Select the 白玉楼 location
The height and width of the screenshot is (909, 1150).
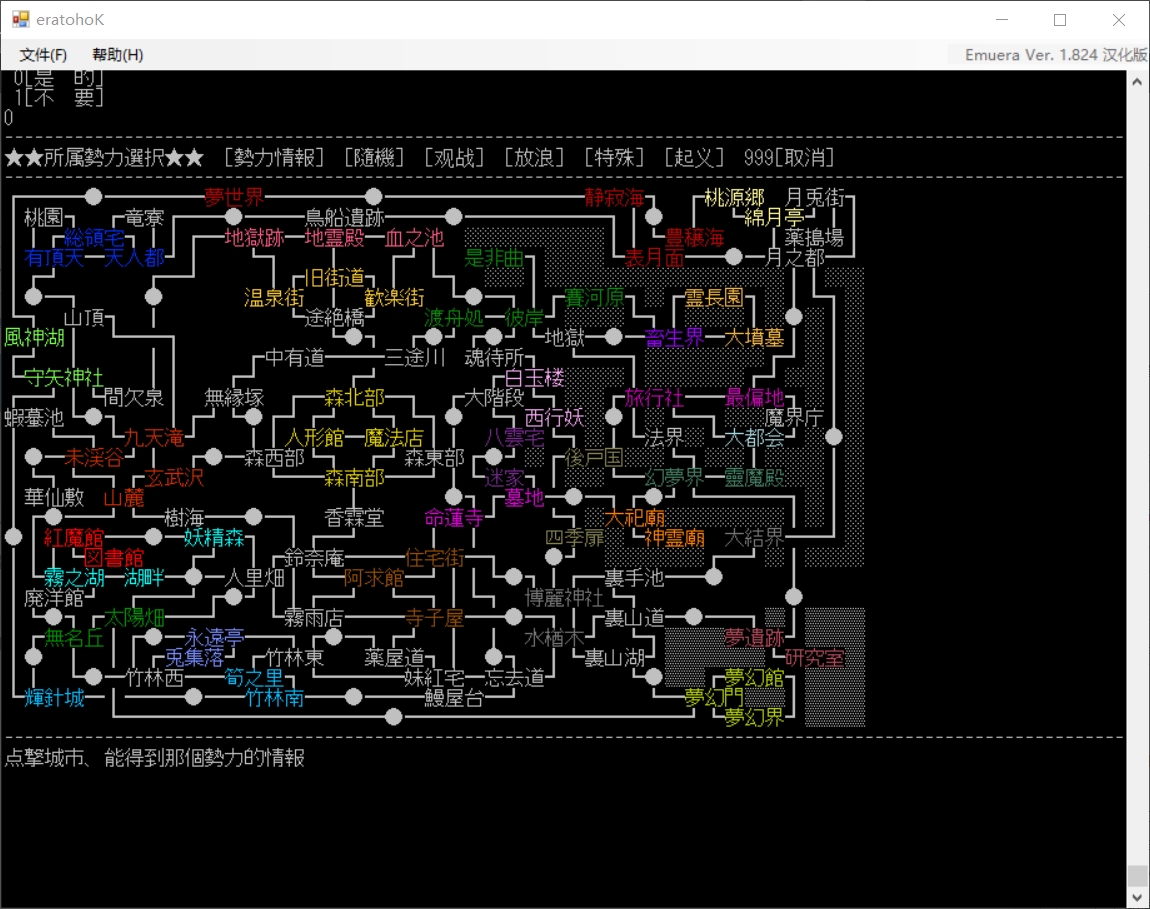(x=534, y=378)
